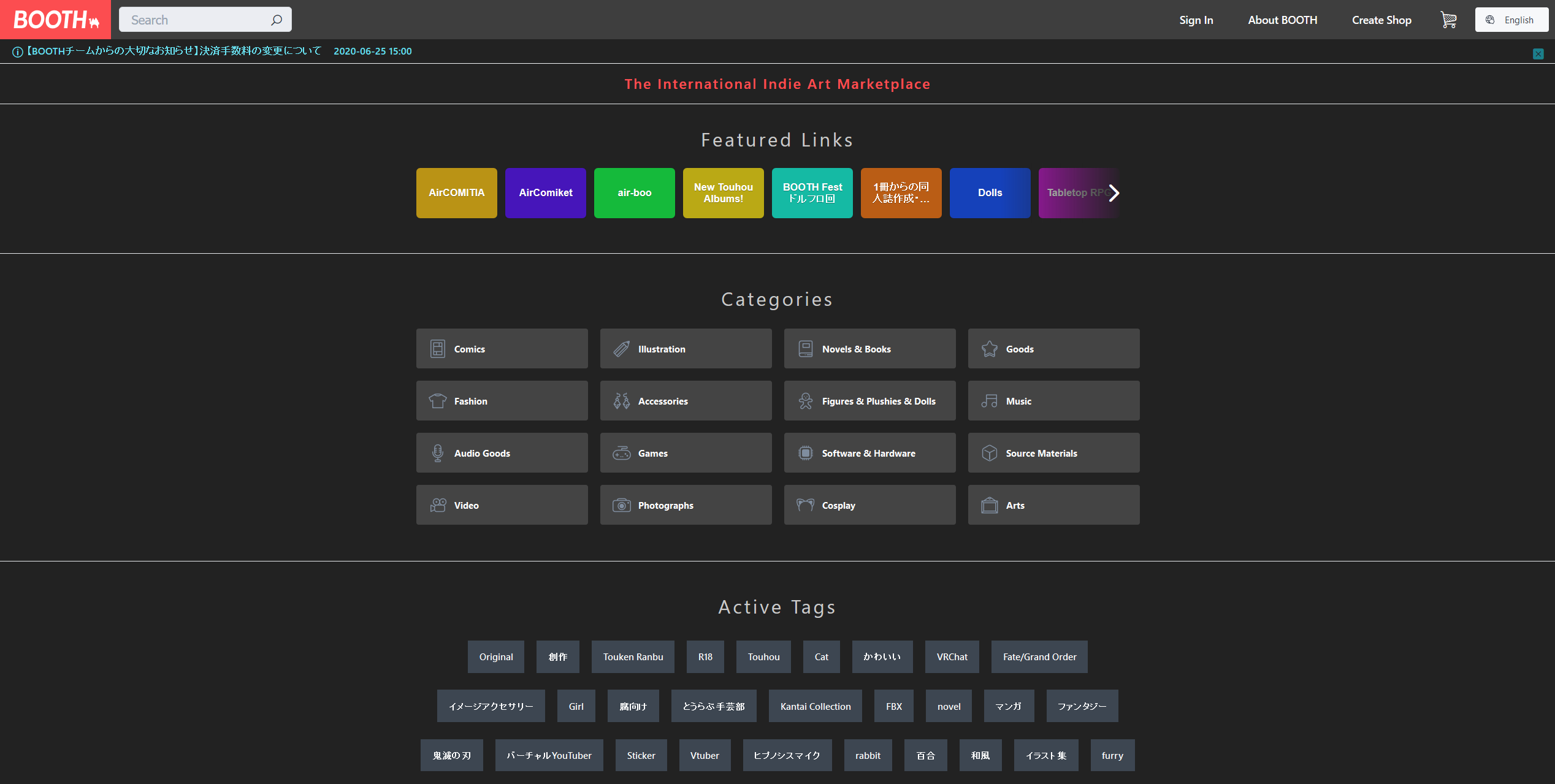Screen dimensions: 1555x784
Task: Select the Touhou tag
Action: pyautogui.click(x=763, y=657)
